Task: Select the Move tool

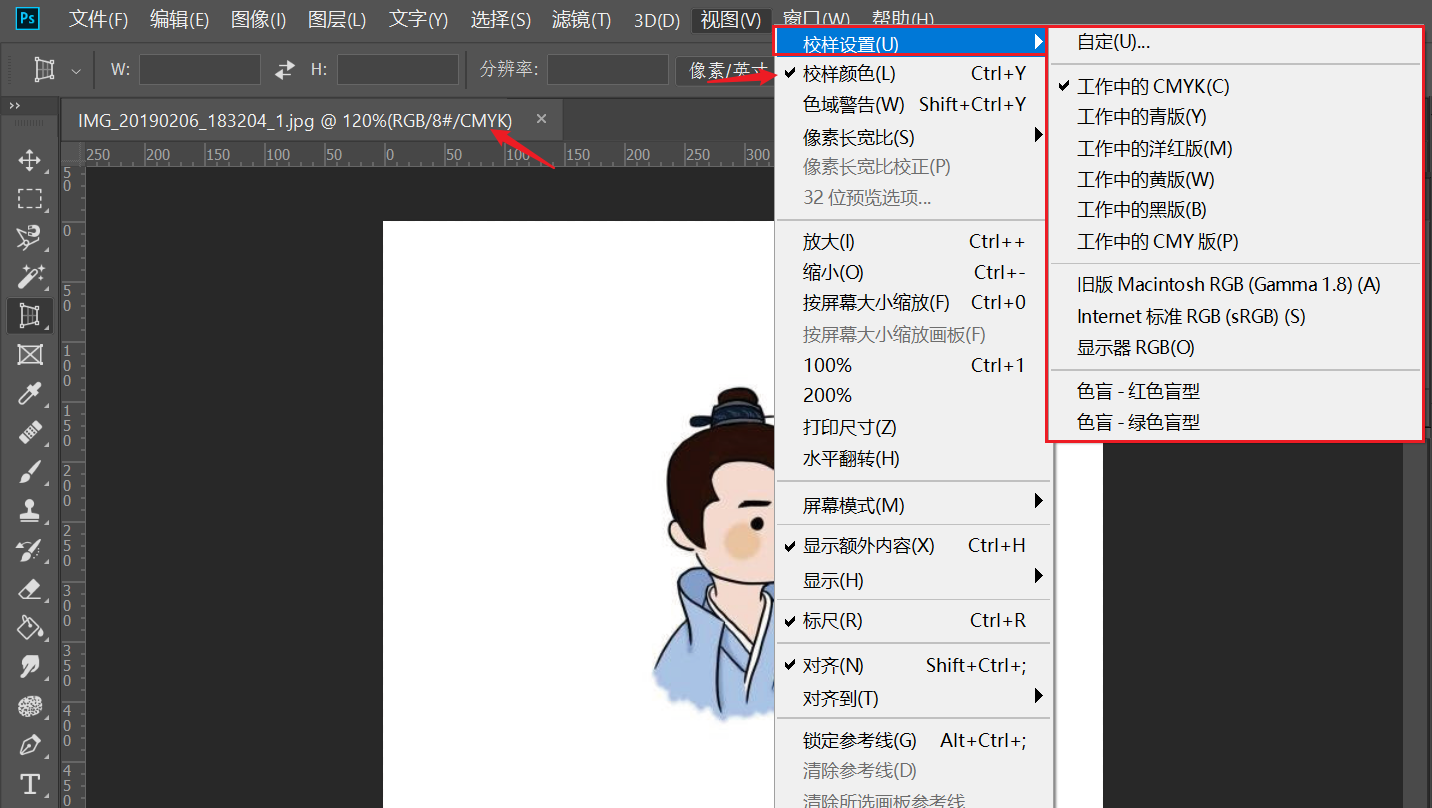Action: (30, 160)
